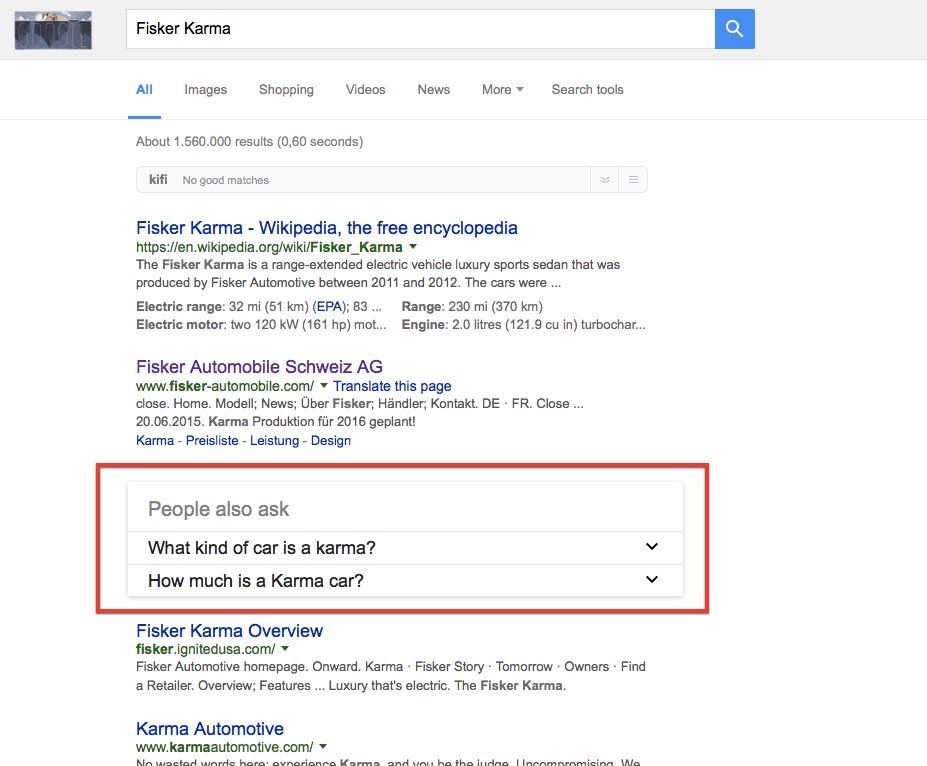Image resolution: width=927 pixels, height=766 pixels.
Task: Switch to the Images tab
Action: (x=205, y=90)
